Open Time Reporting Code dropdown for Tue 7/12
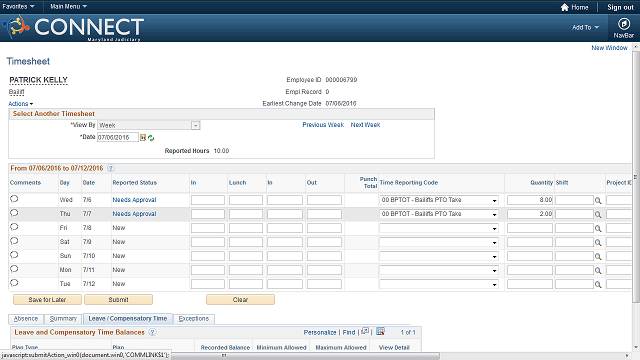The width and height of the screenshot is (640, 360). coord(439,284)
